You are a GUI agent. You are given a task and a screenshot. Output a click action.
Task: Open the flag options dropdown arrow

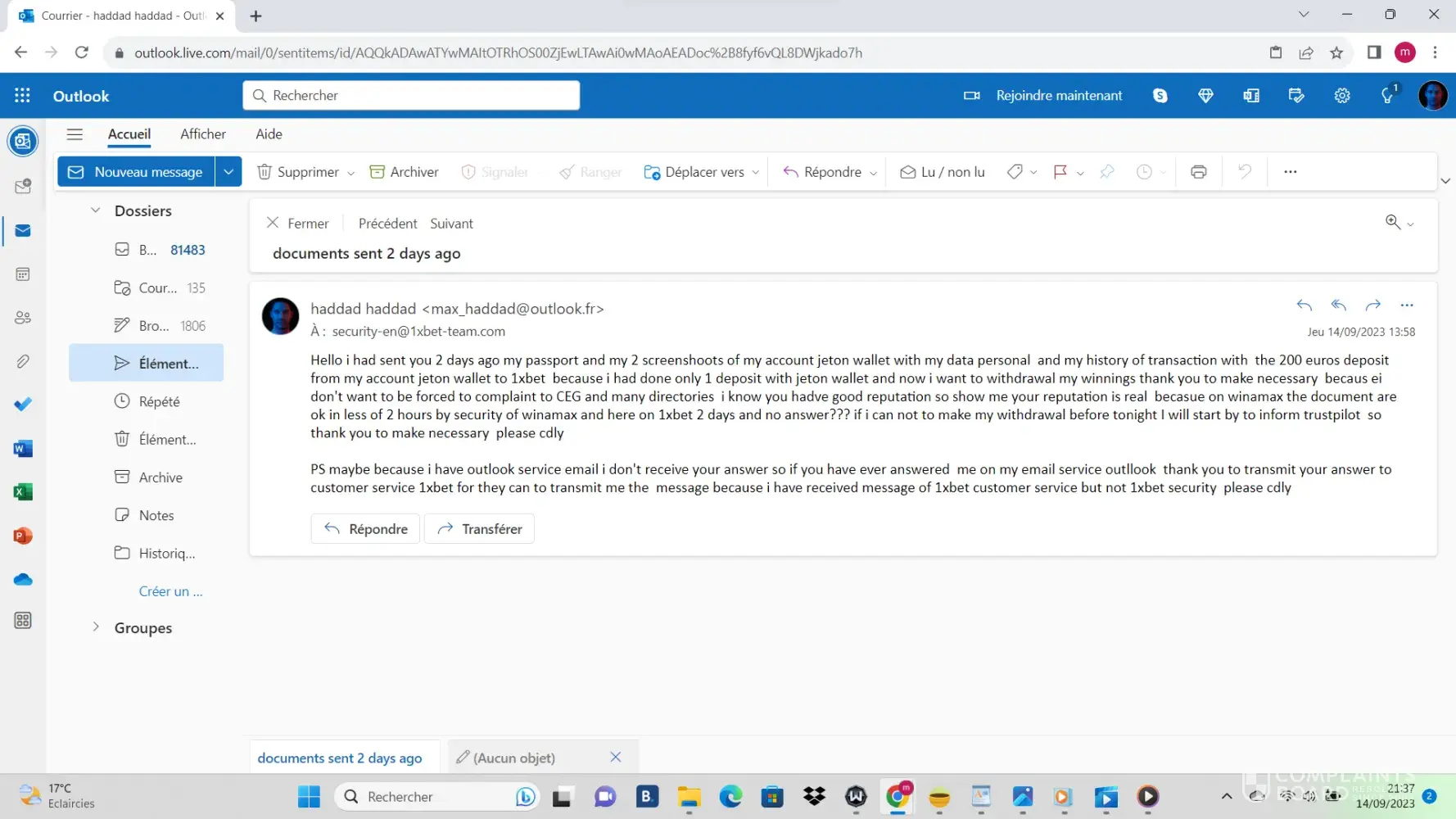coord(1080,173)
